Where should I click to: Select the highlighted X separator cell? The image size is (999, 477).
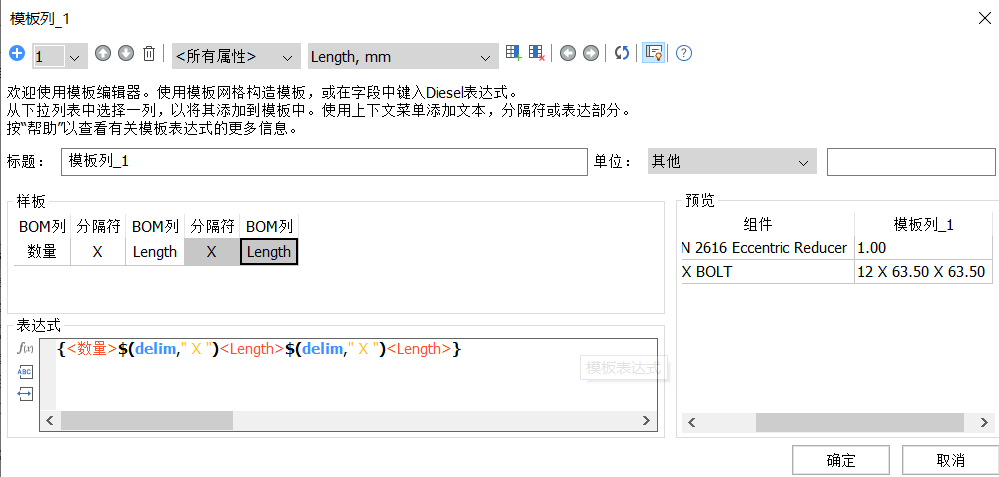(212, 252)
